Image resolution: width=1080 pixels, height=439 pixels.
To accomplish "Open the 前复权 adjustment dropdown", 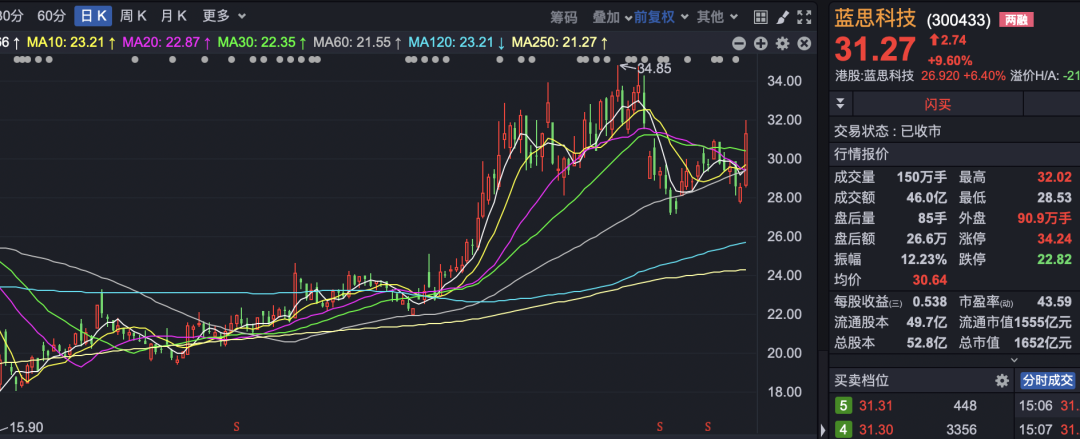I will (660, 16).
